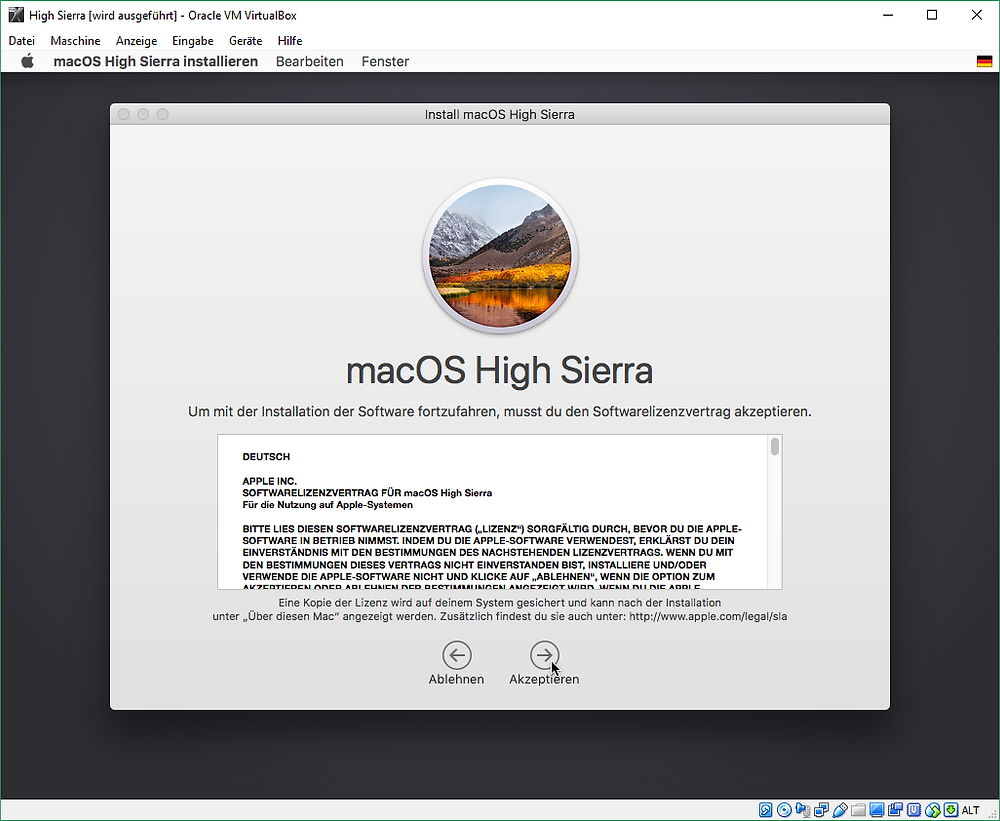Click the license acceptance instruction sentence
Screen dimensions: 1000x821
point(500,412)
